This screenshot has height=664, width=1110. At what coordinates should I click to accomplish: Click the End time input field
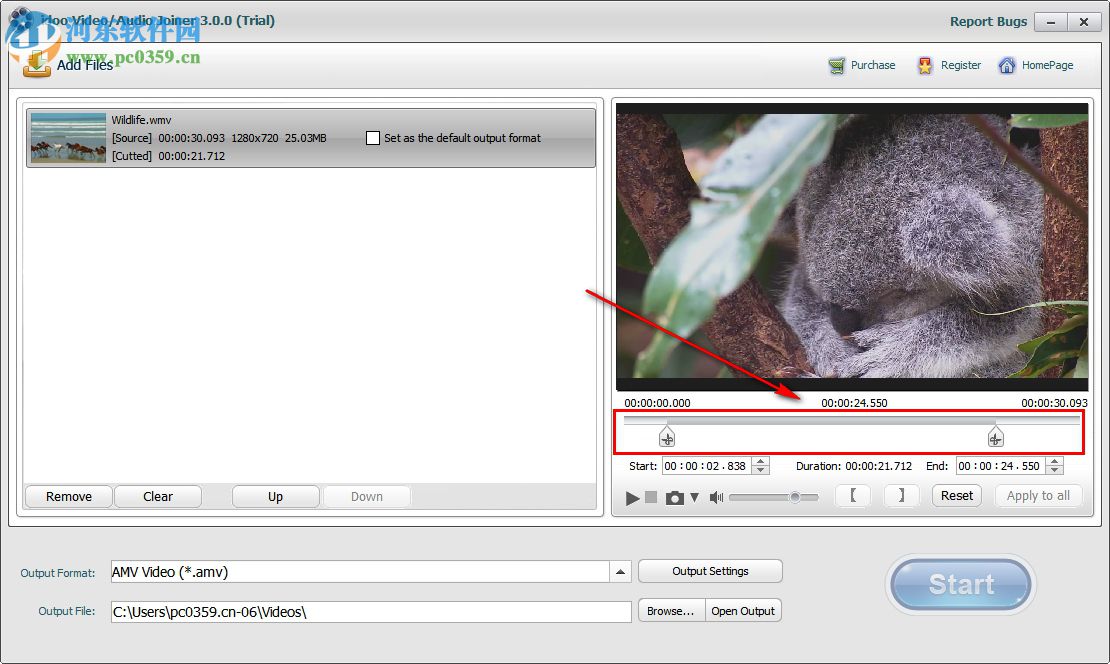(x=1001, y=466)
